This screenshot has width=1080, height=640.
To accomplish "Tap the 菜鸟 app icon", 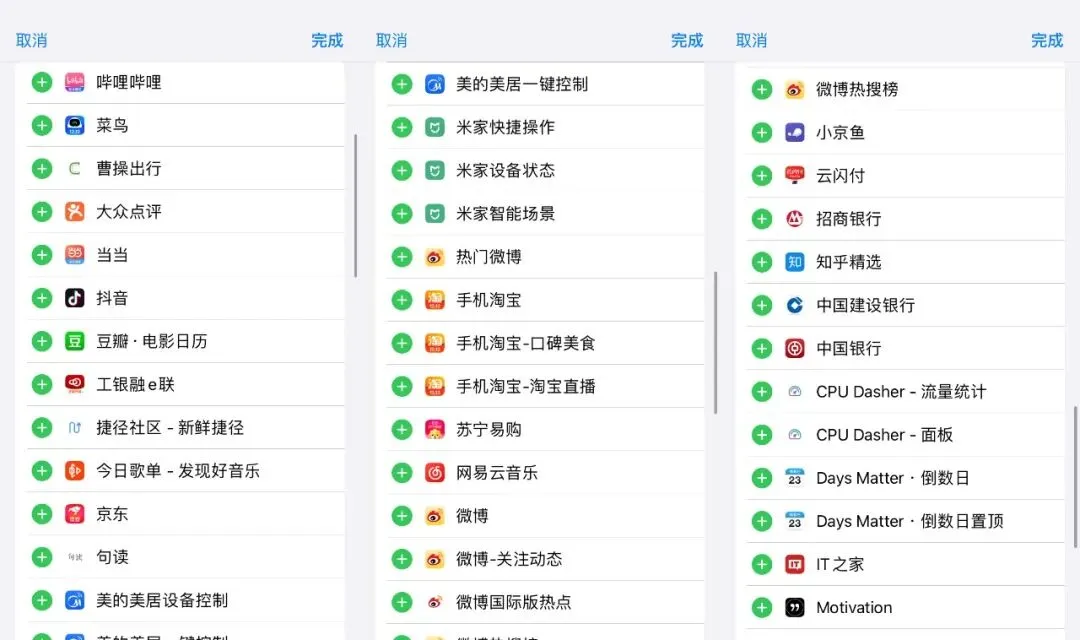I will (x=74, y=125).
